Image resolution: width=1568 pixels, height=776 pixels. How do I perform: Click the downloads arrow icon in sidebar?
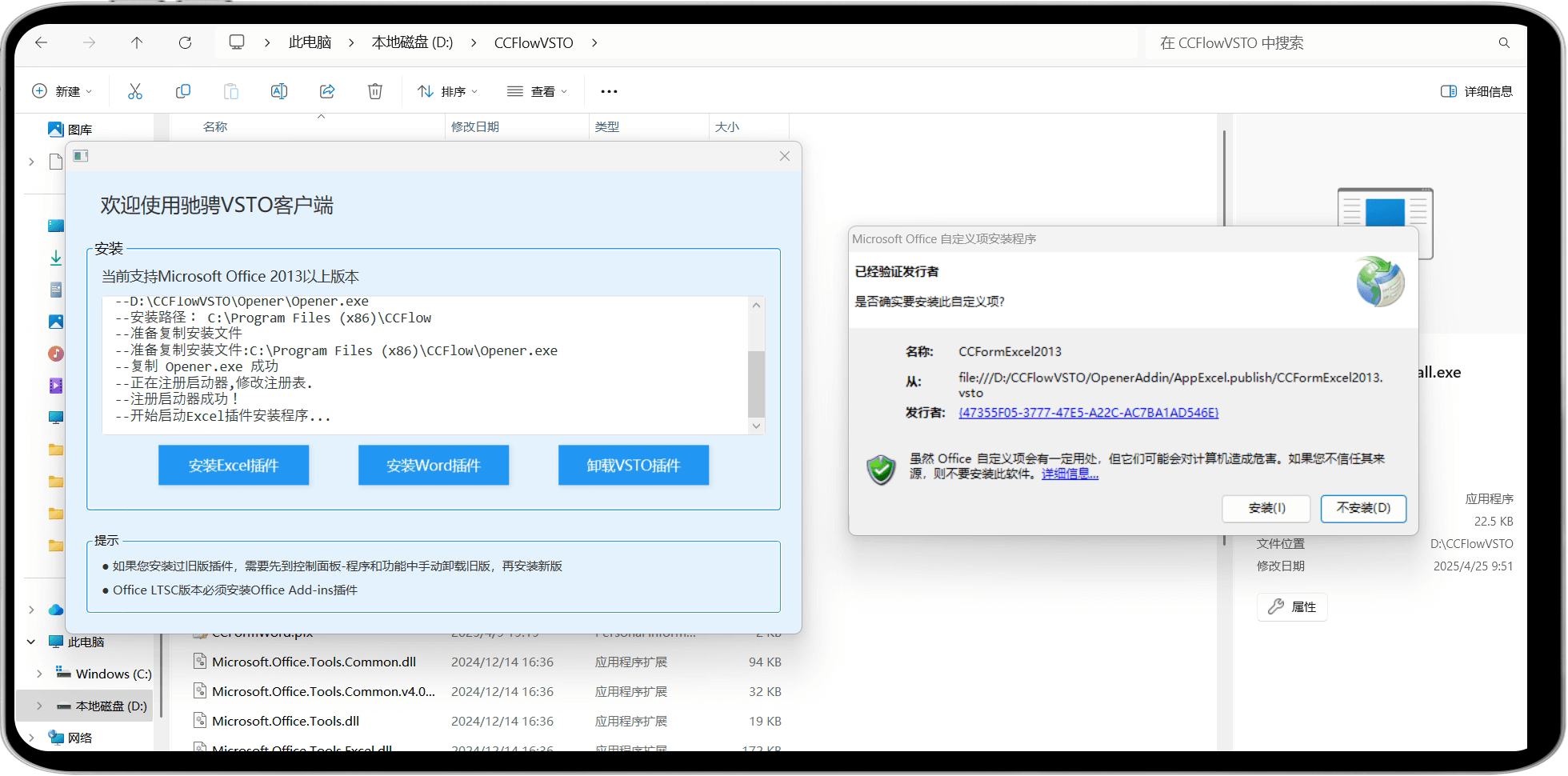(x=56, y=258)
